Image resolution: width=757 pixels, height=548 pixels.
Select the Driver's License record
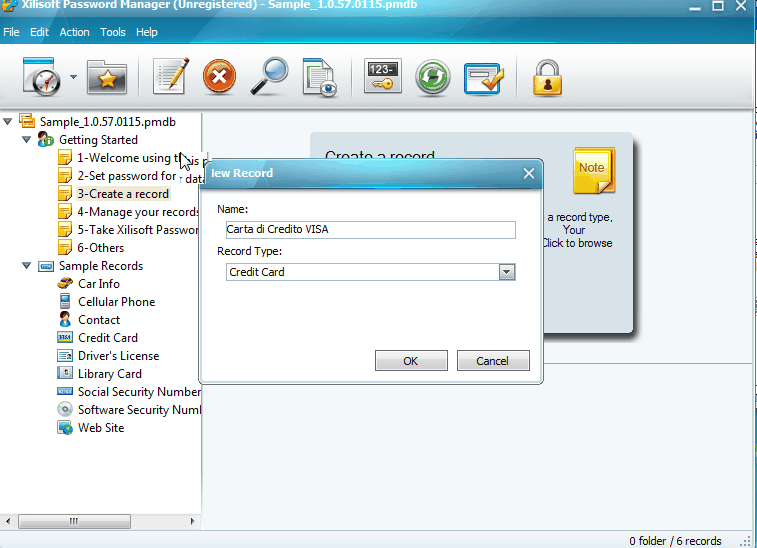tap(119, 356)
